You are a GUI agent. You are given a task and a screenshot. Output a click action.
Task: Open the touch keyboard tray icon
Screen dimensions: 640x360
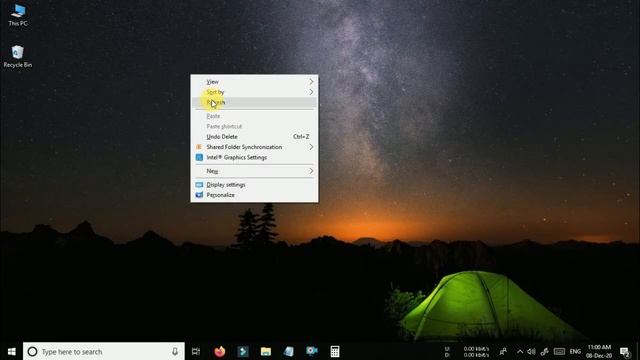pyautogui.click(x=559, y=351)
